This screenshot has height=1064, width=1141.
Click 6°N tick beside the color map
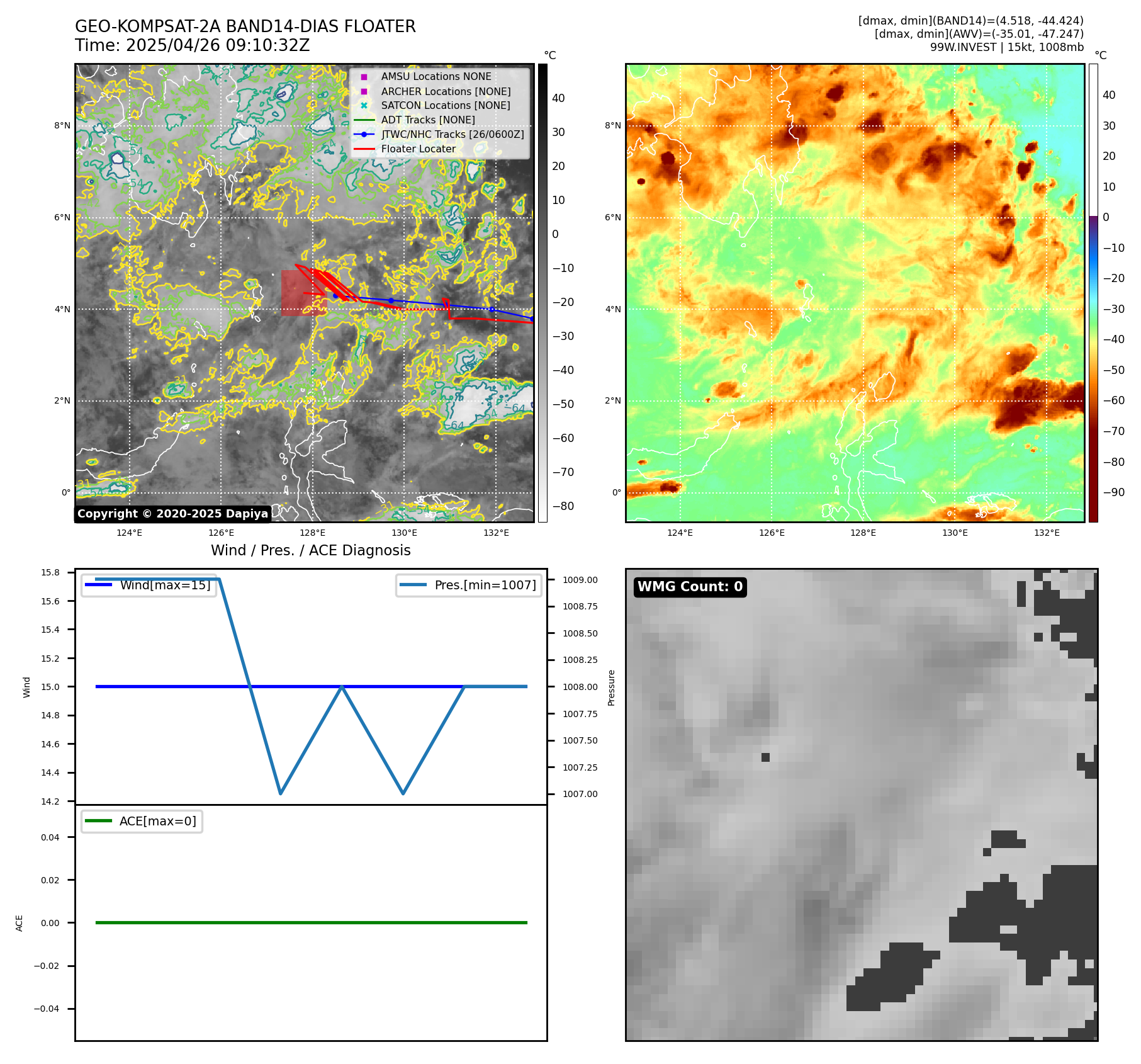(x=612, y=218)
